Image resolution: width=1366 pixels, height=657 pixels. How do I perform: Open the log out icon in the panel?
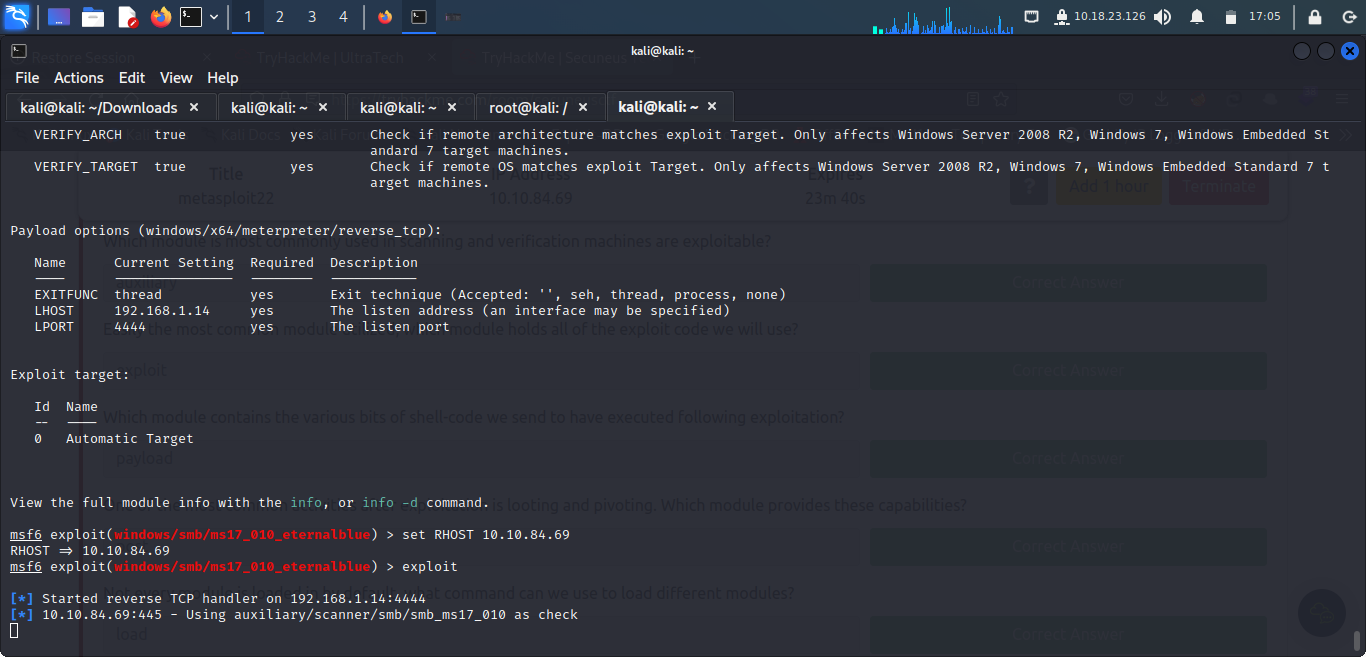tap(1347, 17)
